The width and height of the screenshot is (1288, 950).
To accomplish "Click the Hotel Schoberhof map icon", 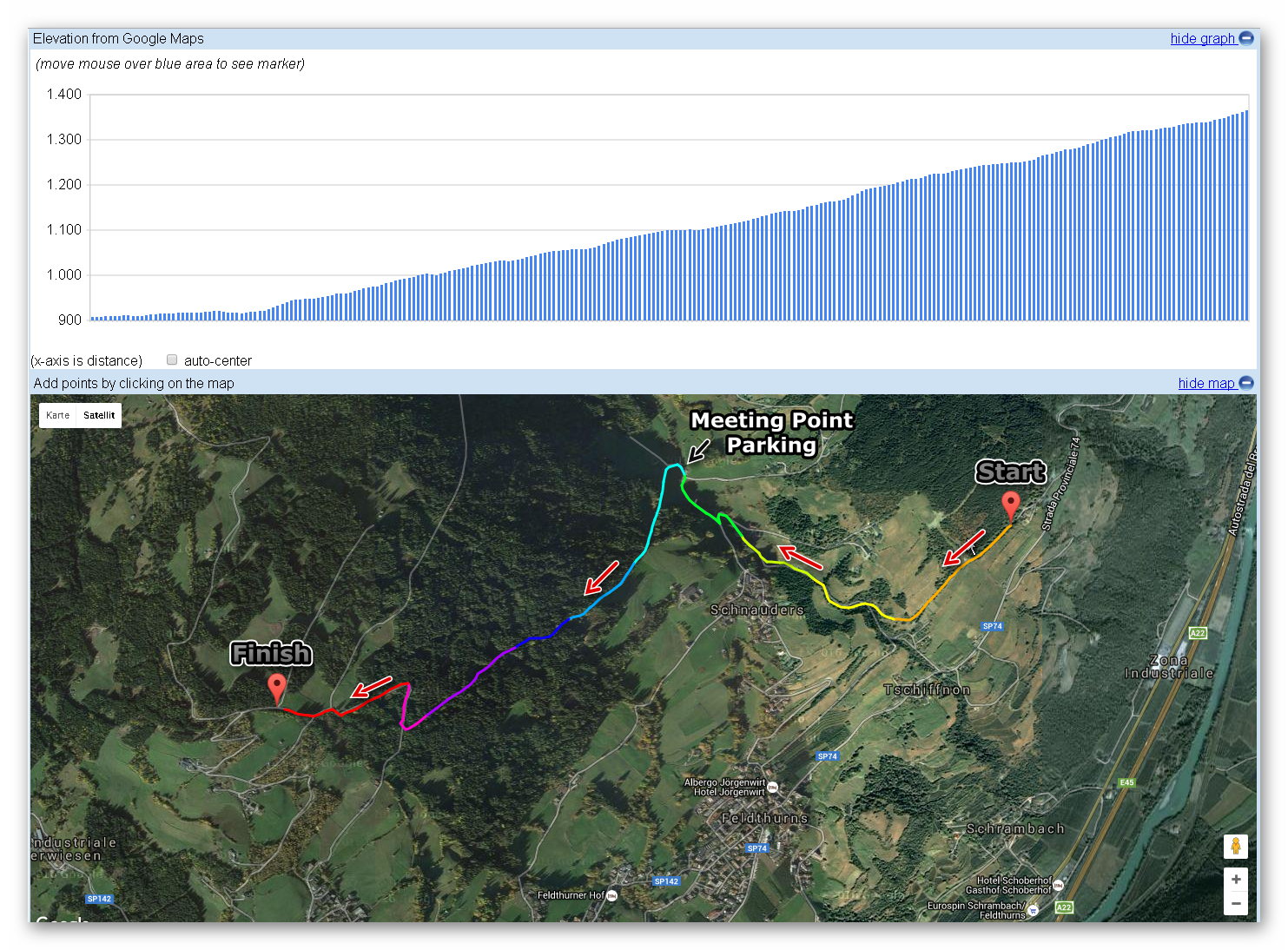I will click(1058, 885).
